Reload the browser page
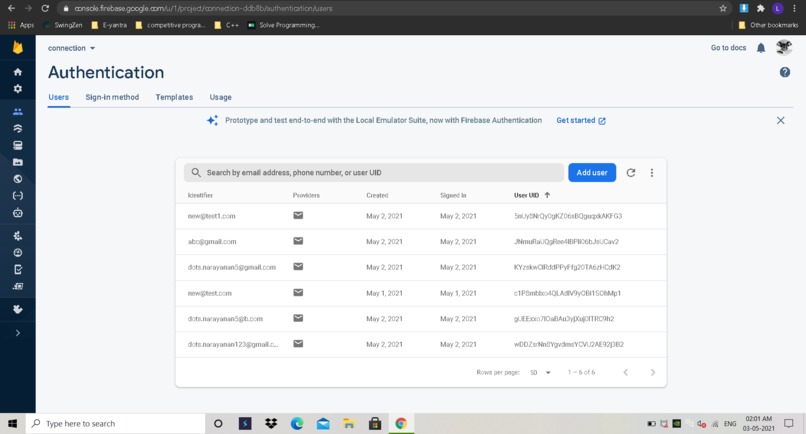Viewport: 806px width, 434px height. coord(45,8)
